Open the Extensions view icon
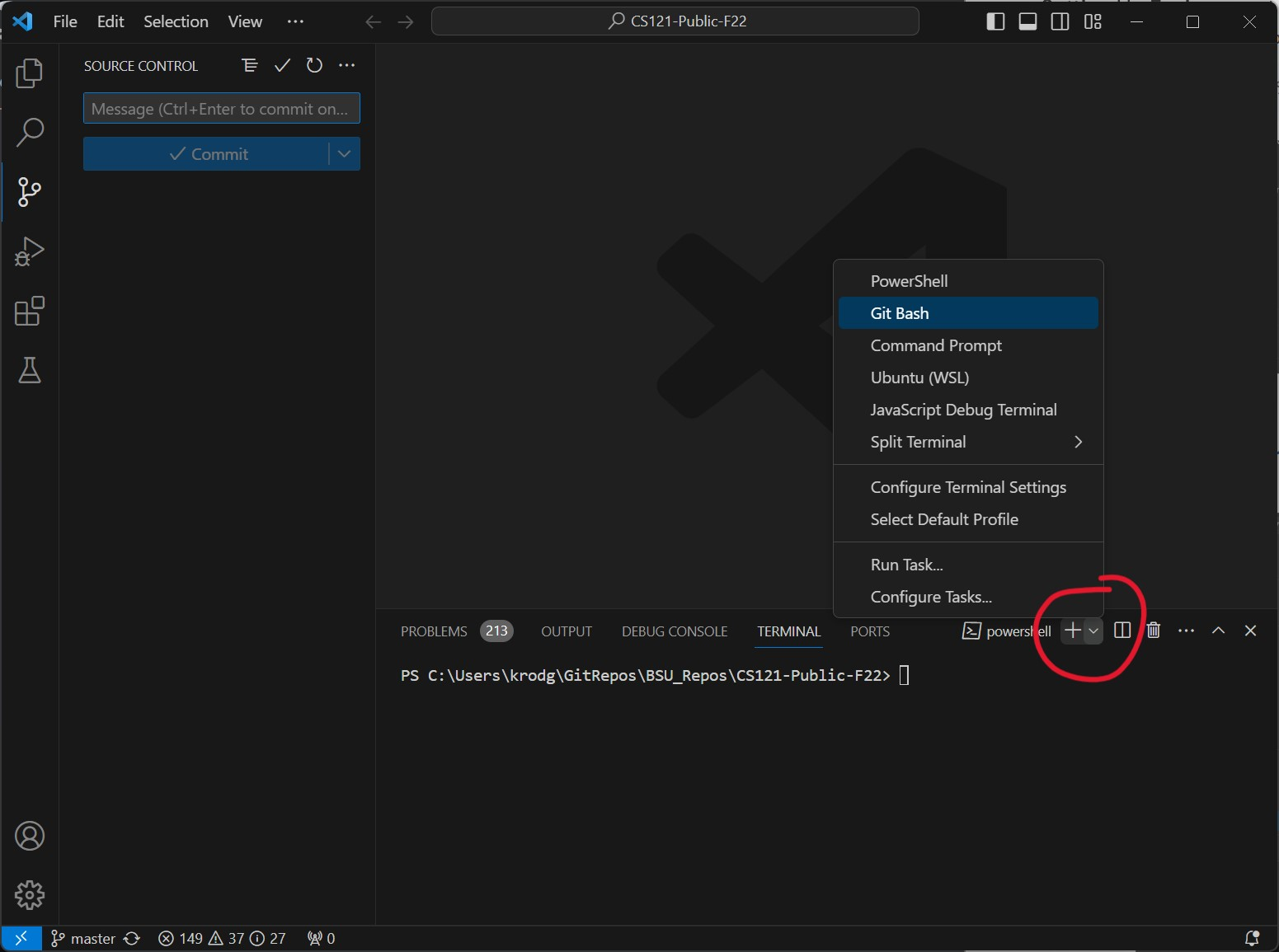Screen dimensions: 1279x952 click(x=30, y=312)
